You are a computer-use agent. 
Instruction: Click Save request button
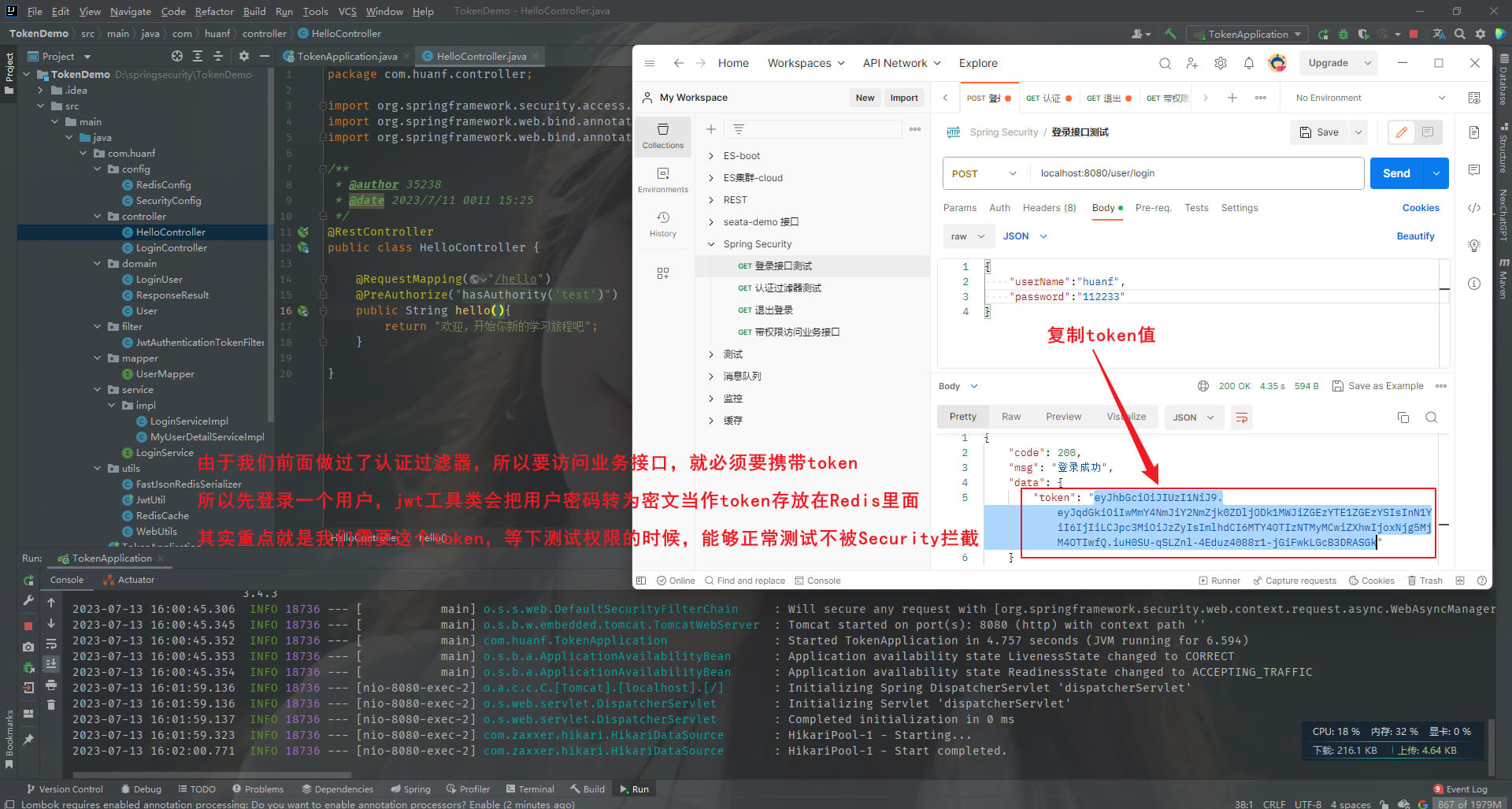tap(1320, 132)
